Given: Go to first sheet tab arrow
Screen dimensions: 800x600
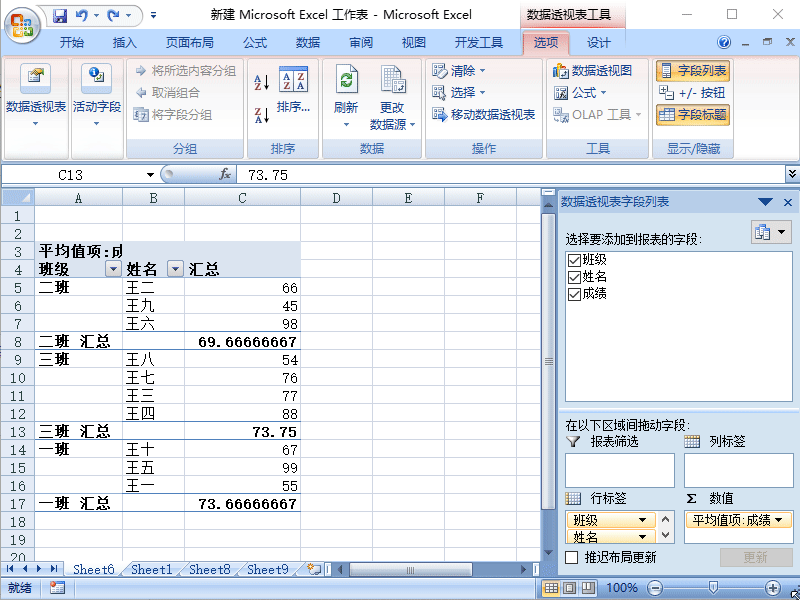Looking at the screenshot, I should pyautogui.click(x=10, y=568).
